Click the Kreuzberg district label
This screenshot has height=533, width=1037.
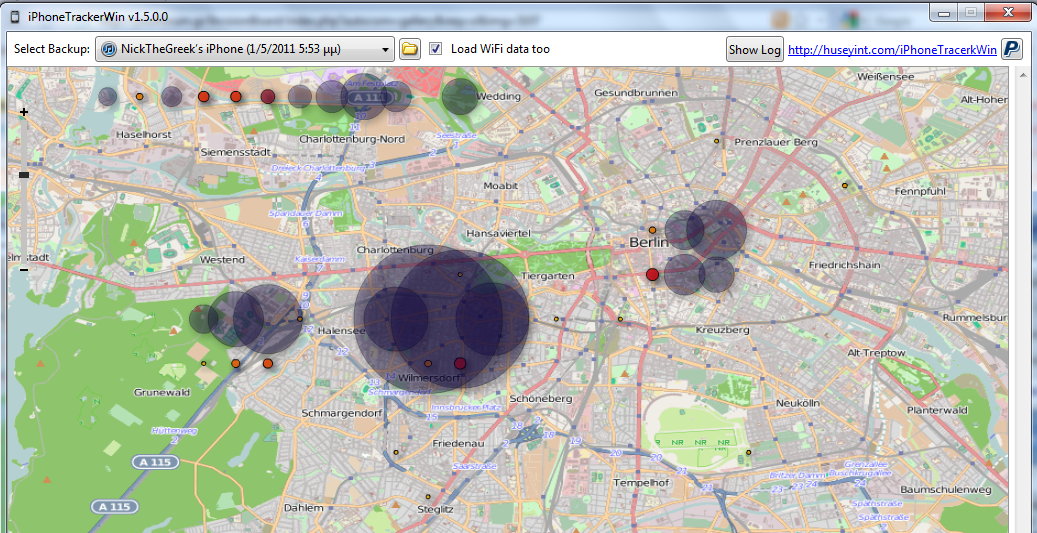(722, 329)
